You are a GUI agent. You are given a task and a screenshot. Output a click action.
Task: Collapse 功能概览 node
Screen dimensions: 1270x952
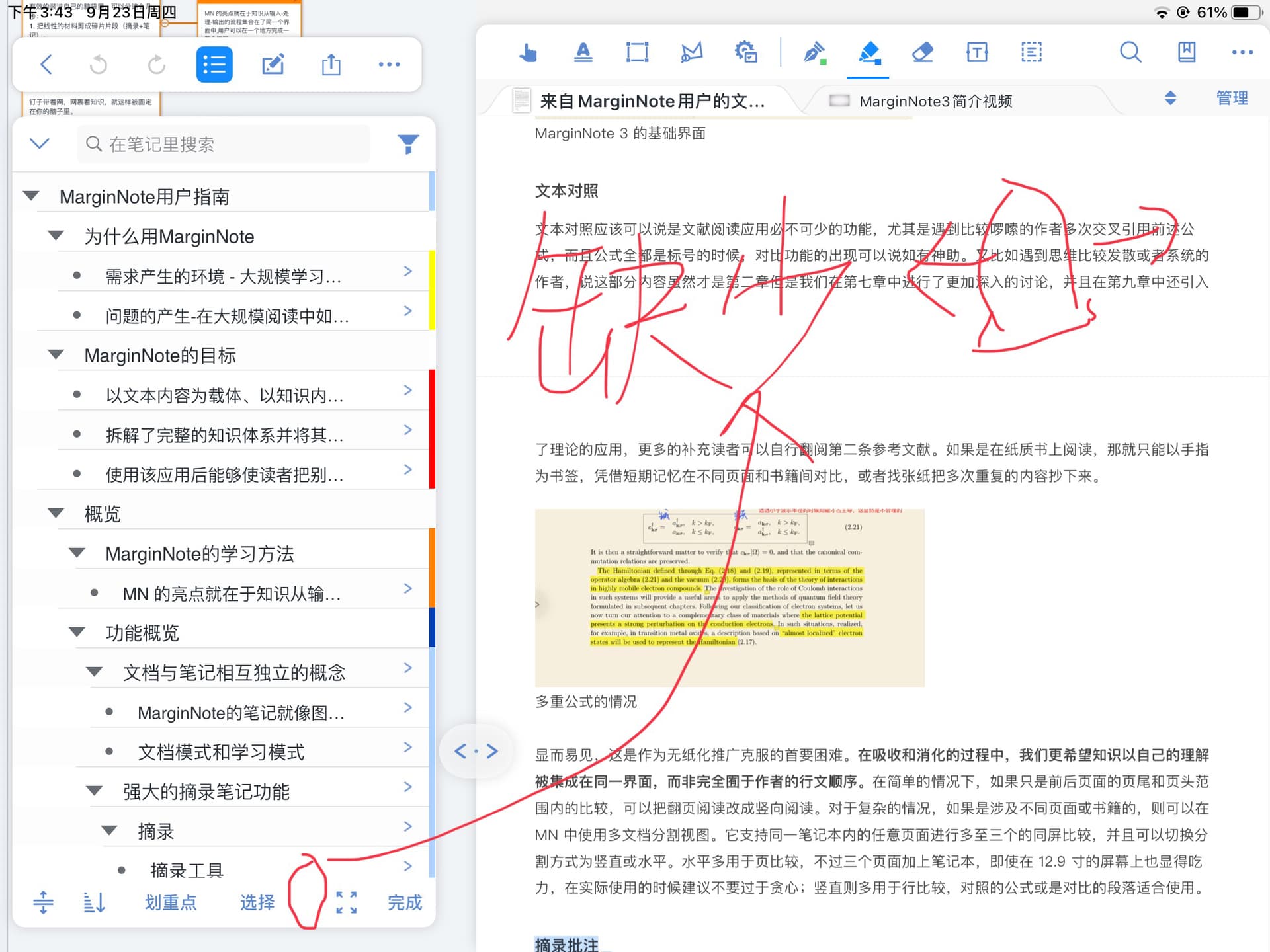tap(77, 632)
